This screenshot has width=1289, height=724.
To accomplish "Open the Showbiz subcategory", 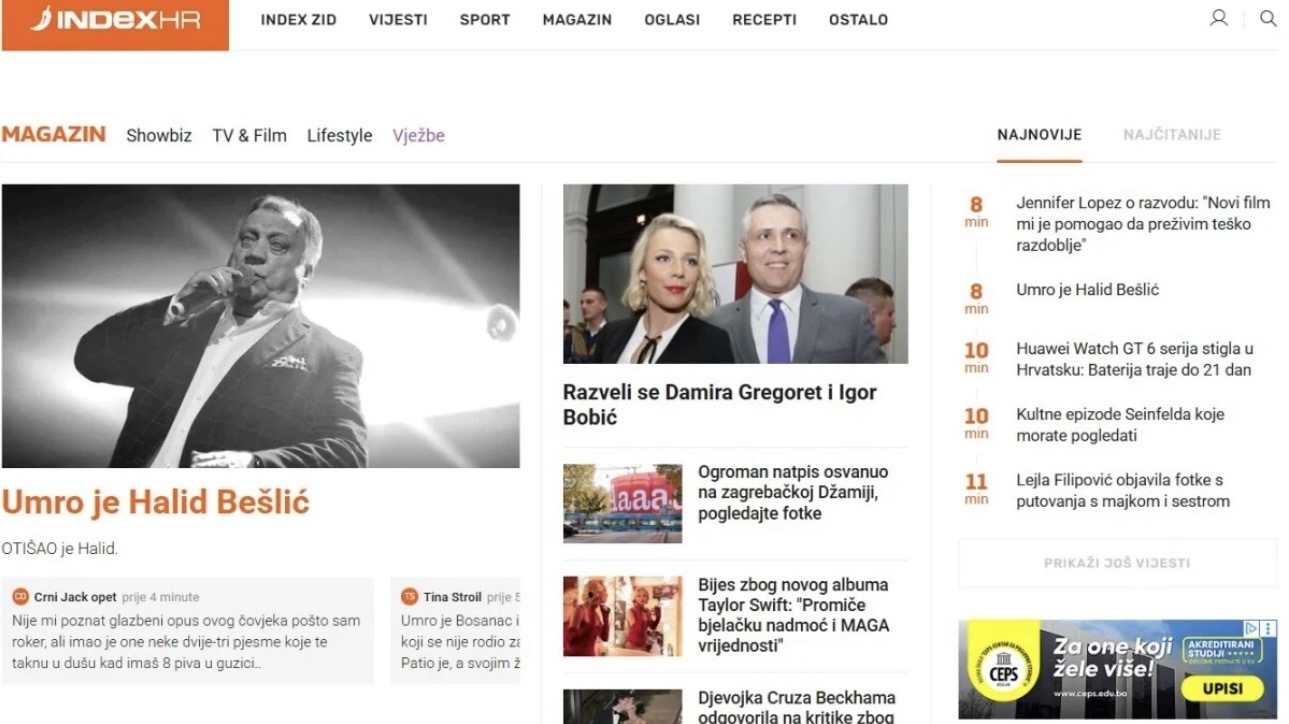I will coord(158,136).
